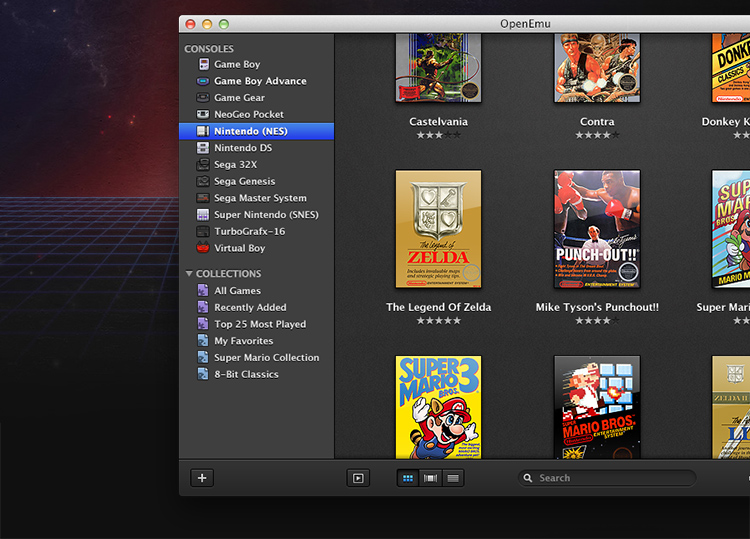Select Sega Master System console
The width and height of the screenshot is (750, 539).
pyautogui.click(x=256, y=198)
